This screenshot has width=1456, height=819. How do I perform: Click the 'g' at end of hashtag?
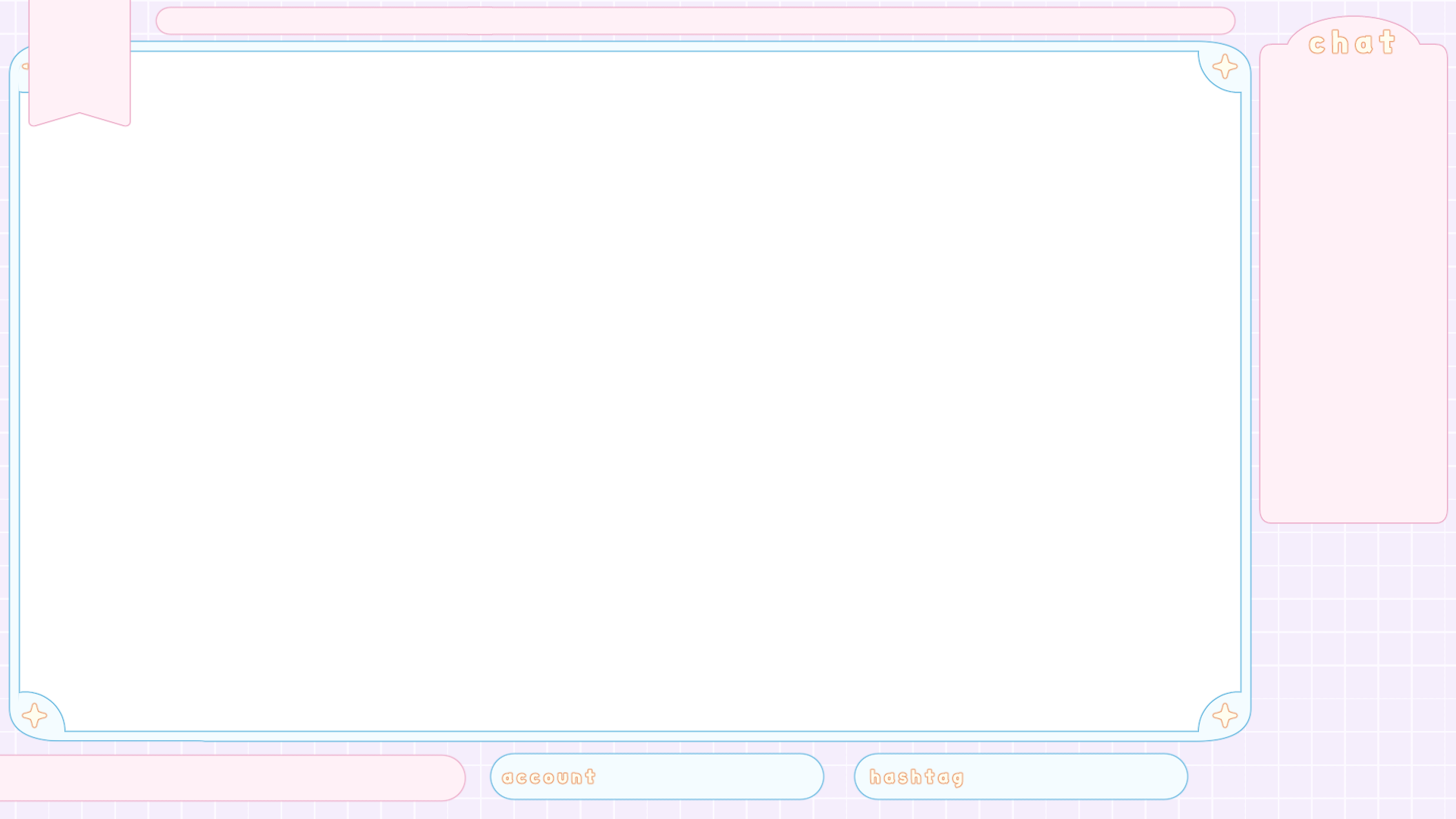coord(957,779)
